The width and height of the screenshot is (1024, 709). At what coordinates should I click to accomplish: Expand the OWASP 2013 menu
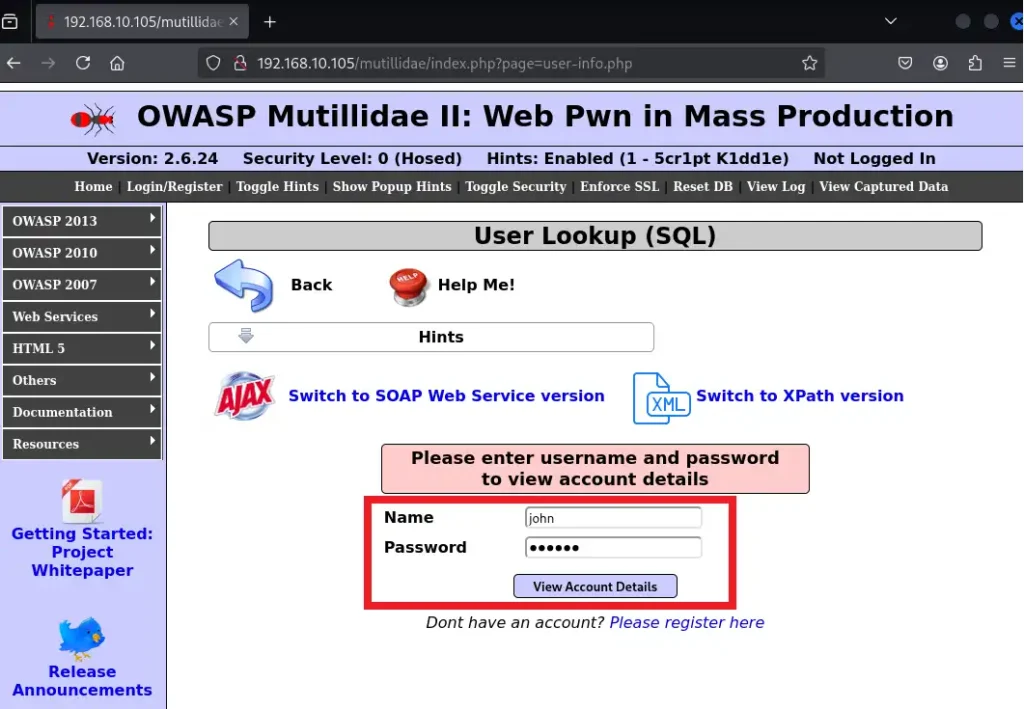pyautogui.click(x=82, y=221)
